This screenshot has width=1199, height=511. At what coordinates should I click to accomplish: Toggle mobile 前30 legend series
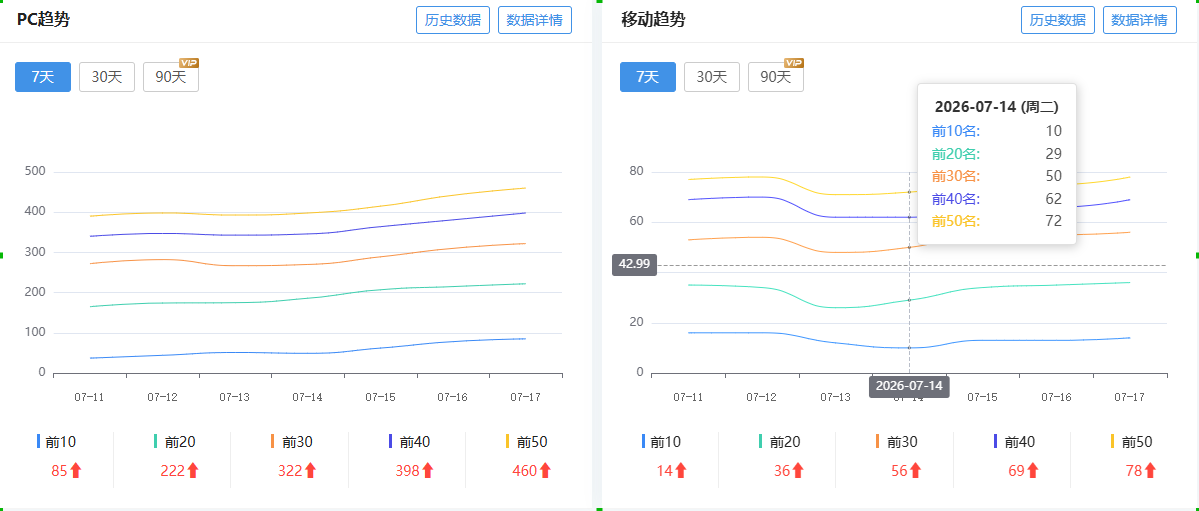tap(897, 441)
